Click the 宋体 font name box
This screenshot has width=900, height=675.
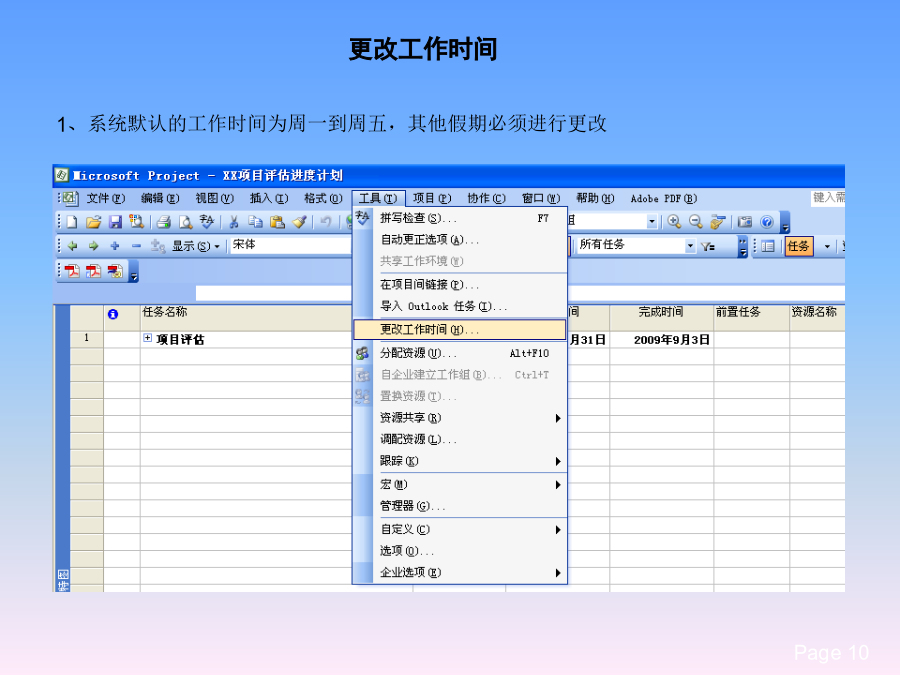point(292,246)
